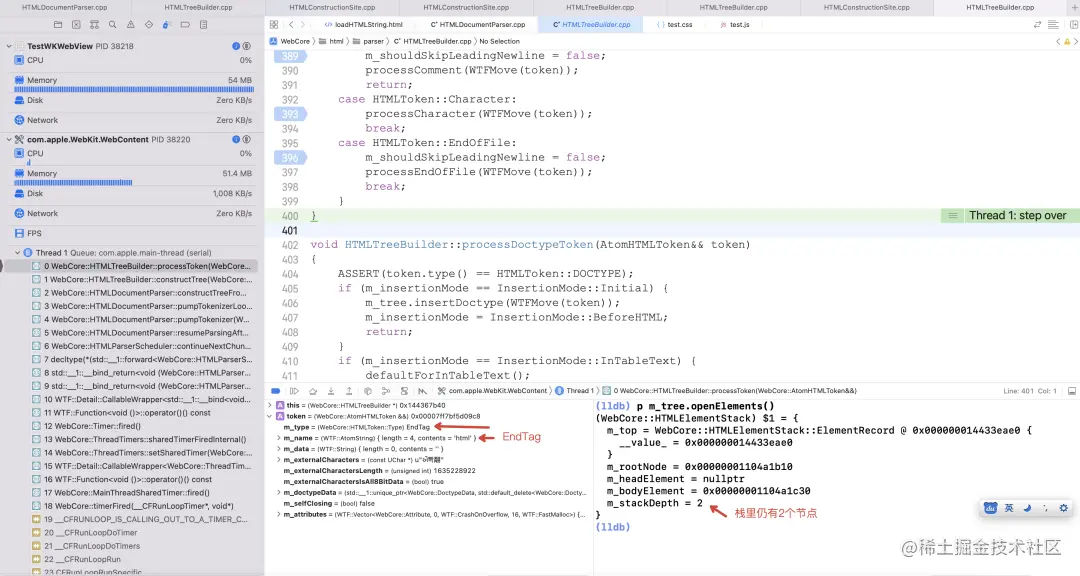The image size is (1080, 576).
Task: Click the Step Out debug icon
Action: [349, 391]
